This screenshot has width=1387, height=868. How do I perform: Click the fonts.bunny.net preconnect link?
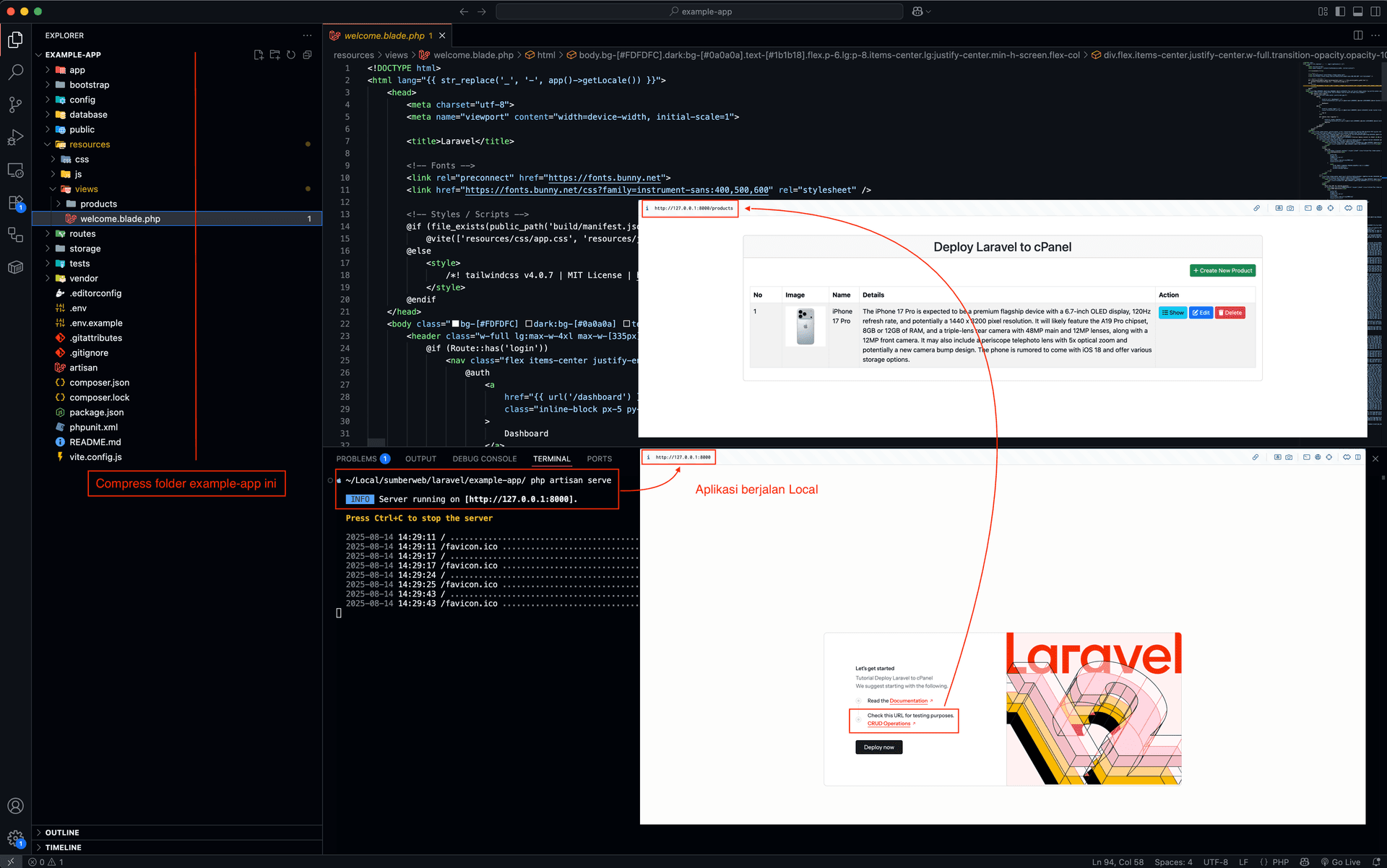(605, 178)
